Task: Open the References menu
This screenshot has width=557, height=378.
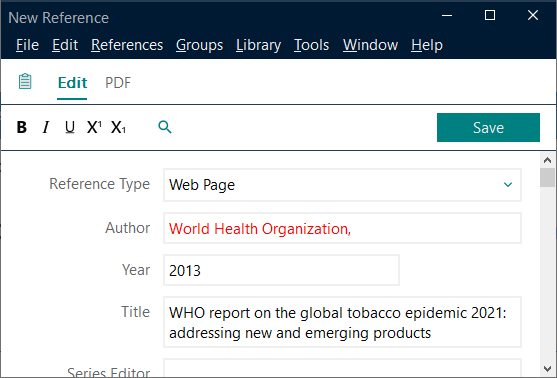Action: point(127,45)
